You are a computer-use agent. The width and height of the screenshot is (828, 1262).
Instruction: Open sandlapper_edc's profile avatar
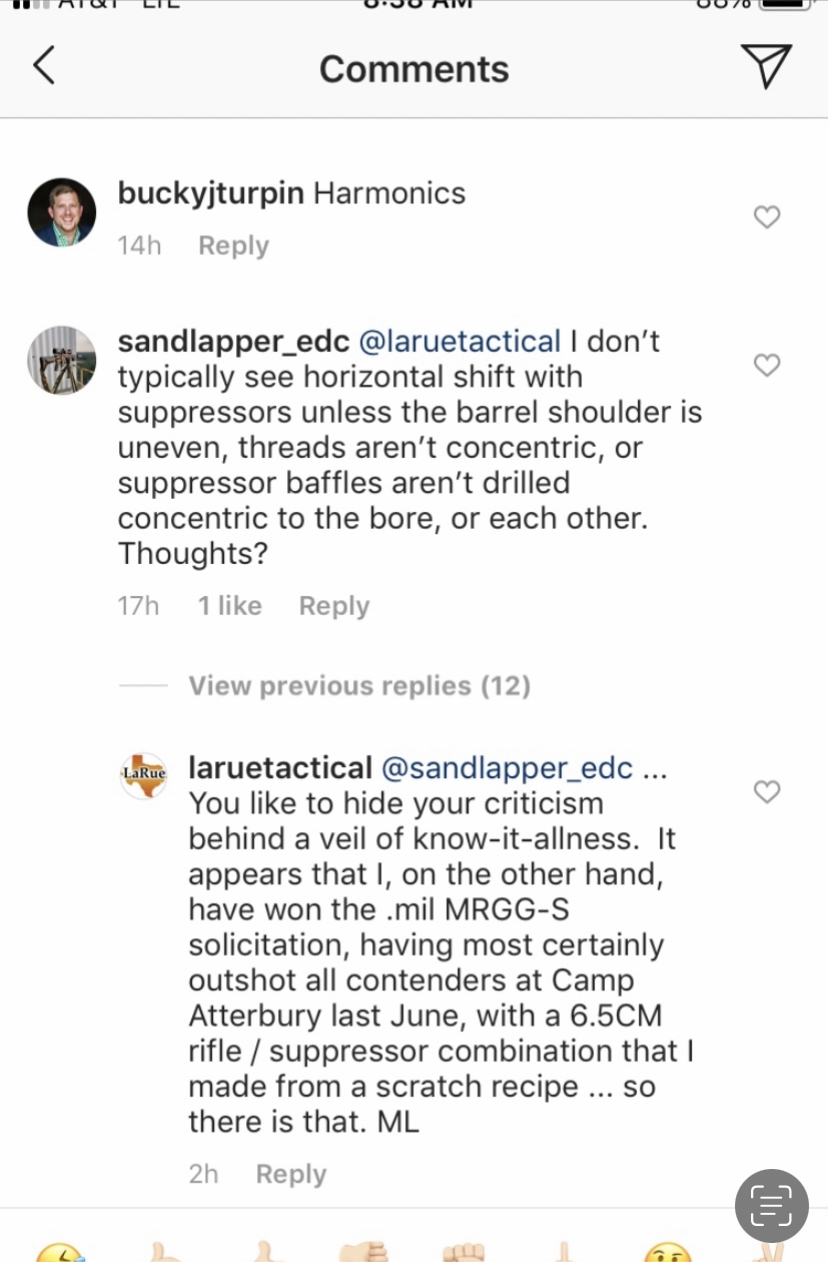(x=62, y=360)
